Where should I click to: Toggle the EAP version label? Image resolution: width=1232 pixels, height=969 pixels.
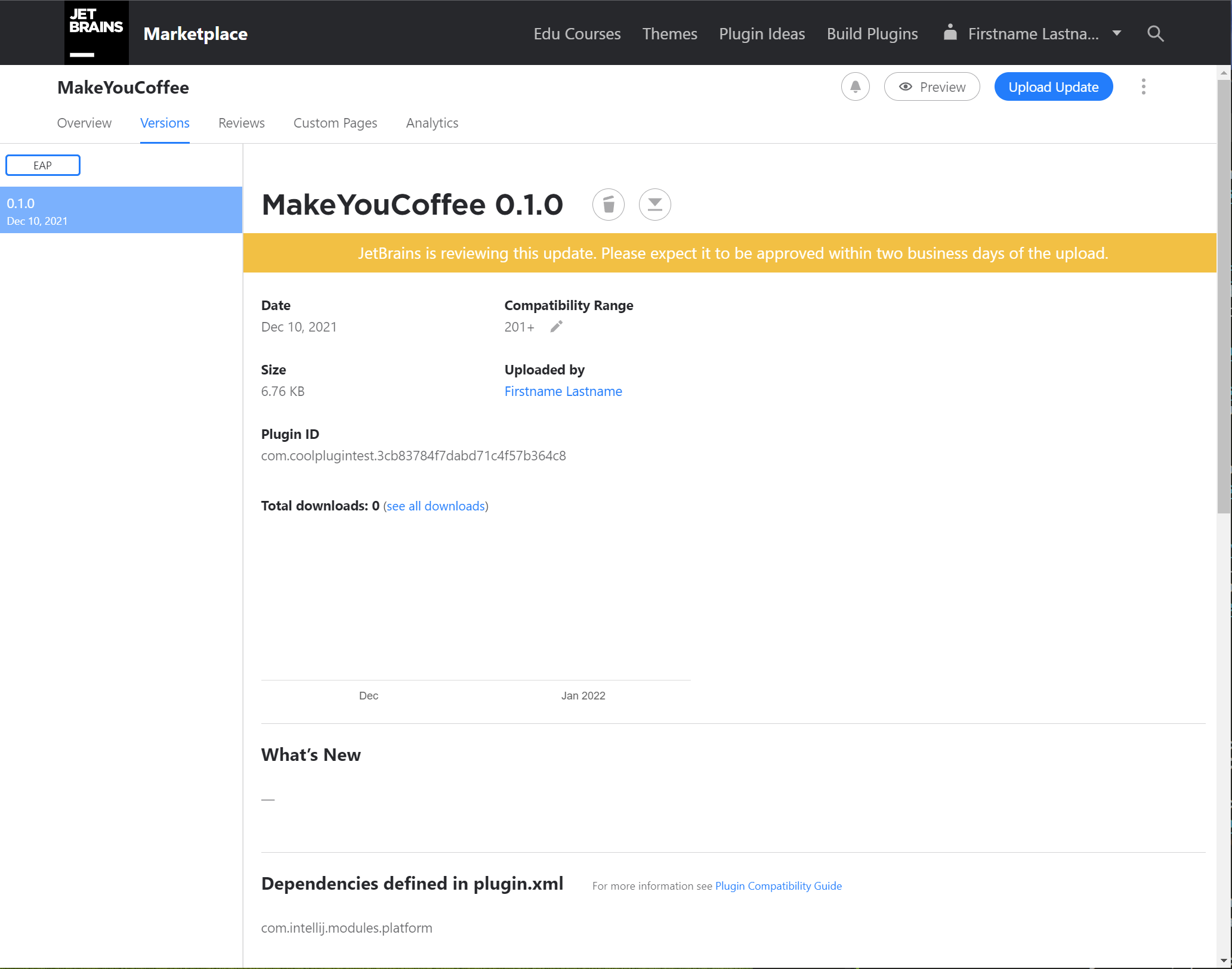pyautogui.click(x=42, y=165)
